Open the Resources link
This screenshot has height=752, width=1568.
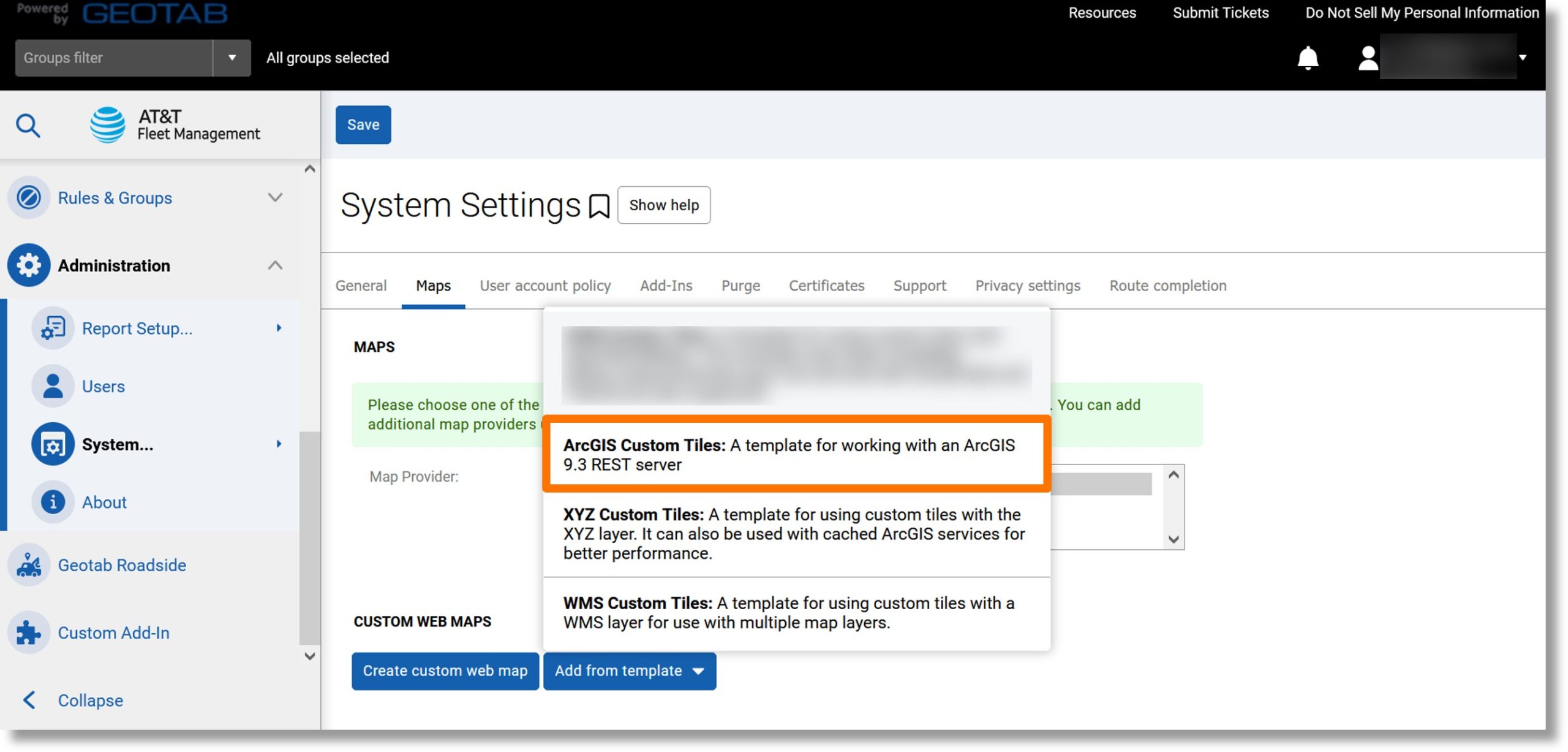click(x=1102, y=13)
